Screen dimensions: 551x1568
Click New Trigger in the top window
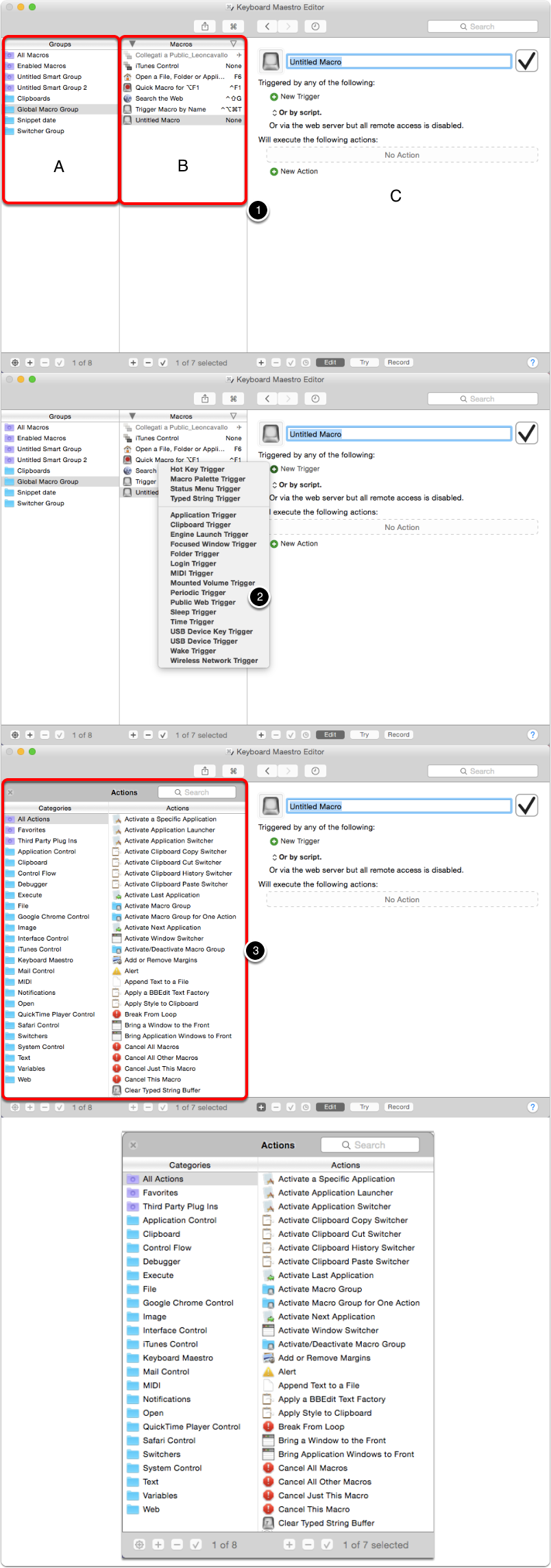(x=295, y=97)
